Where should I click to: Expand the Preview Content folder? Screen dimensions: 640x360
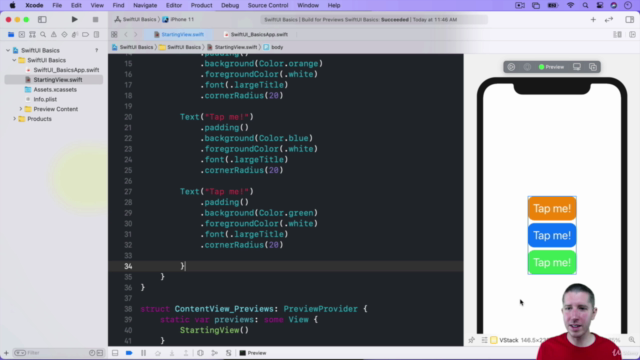point(21,109)
